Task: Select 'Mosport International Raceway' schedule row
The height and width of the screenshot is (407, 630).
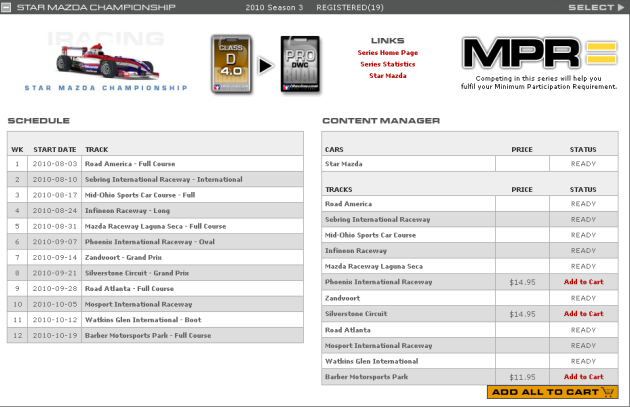Action: (x=155, y=304)
